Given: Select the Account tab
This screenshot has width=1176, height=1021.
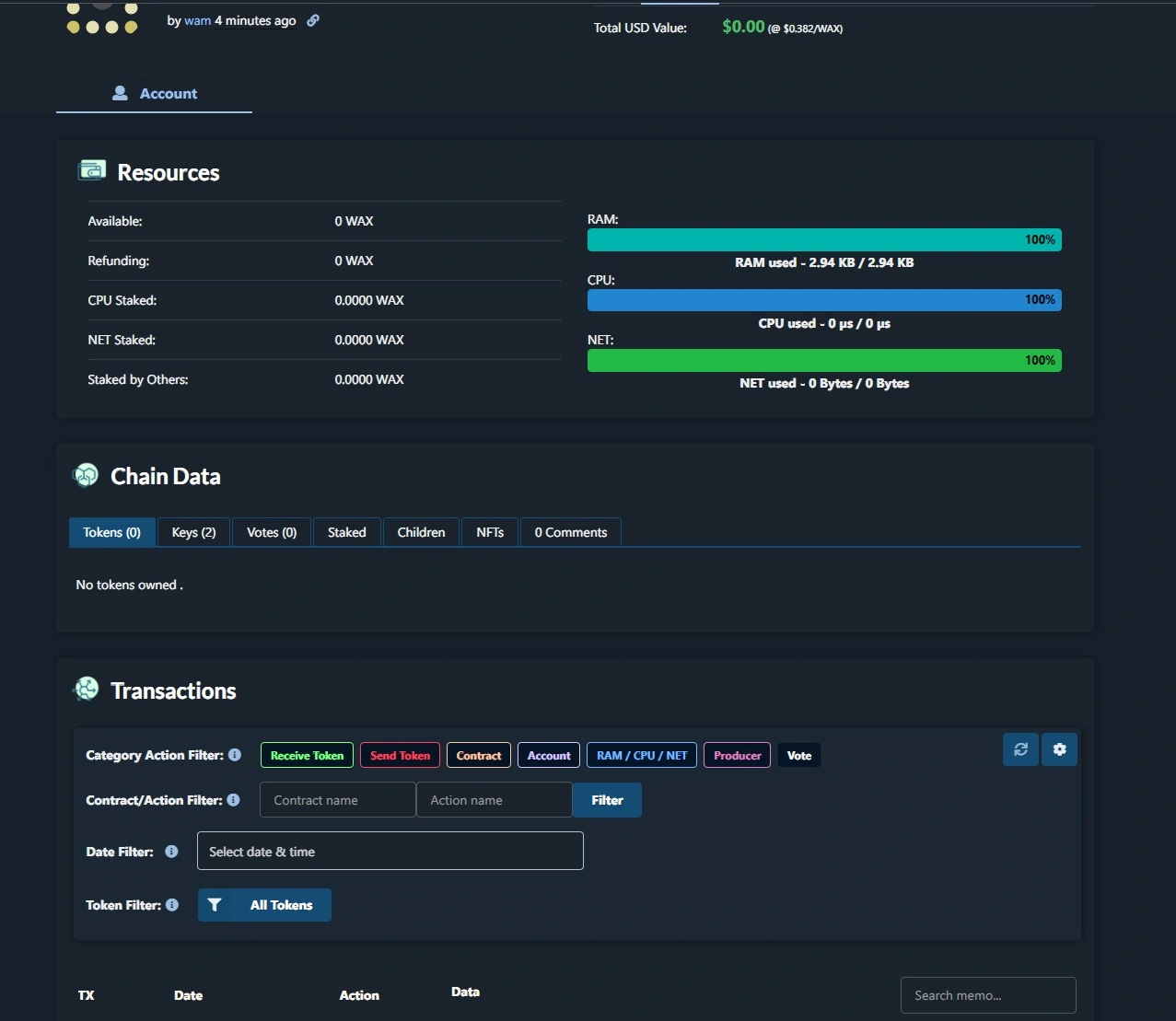Looking at the screenshot, I should tap(154, 93).
